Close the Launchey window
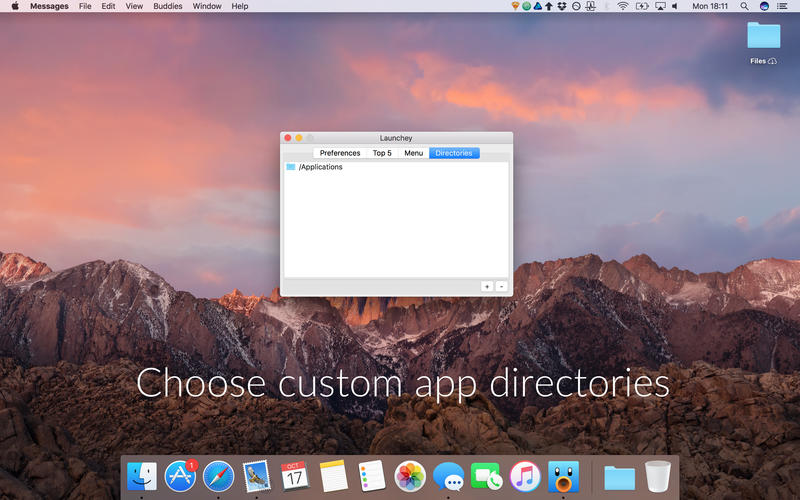Viewport: 800px width, 500px height. [x=288, y=138]
